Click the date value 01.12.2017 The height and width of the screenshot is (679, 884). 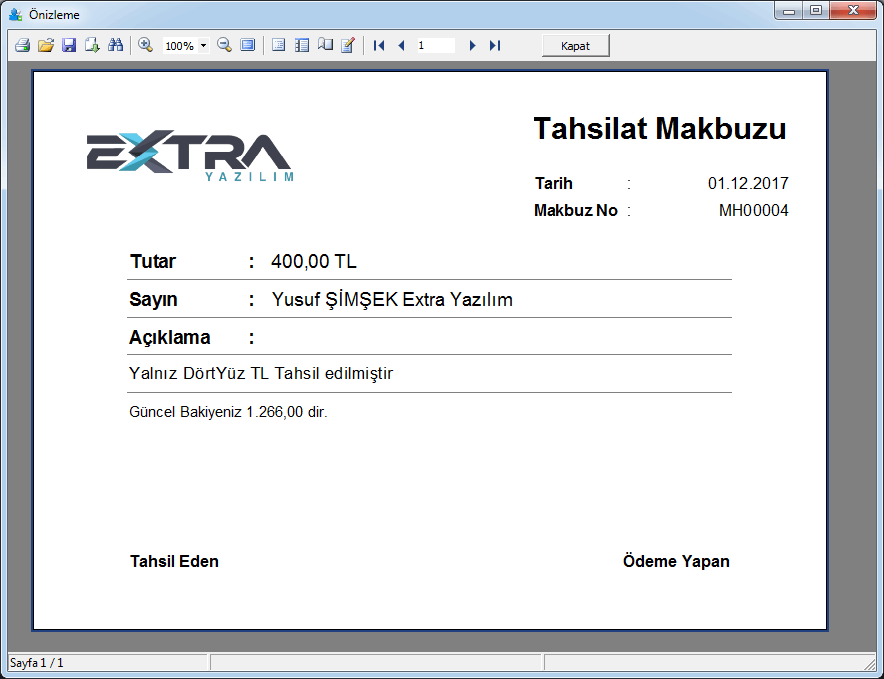pos(748,183)
